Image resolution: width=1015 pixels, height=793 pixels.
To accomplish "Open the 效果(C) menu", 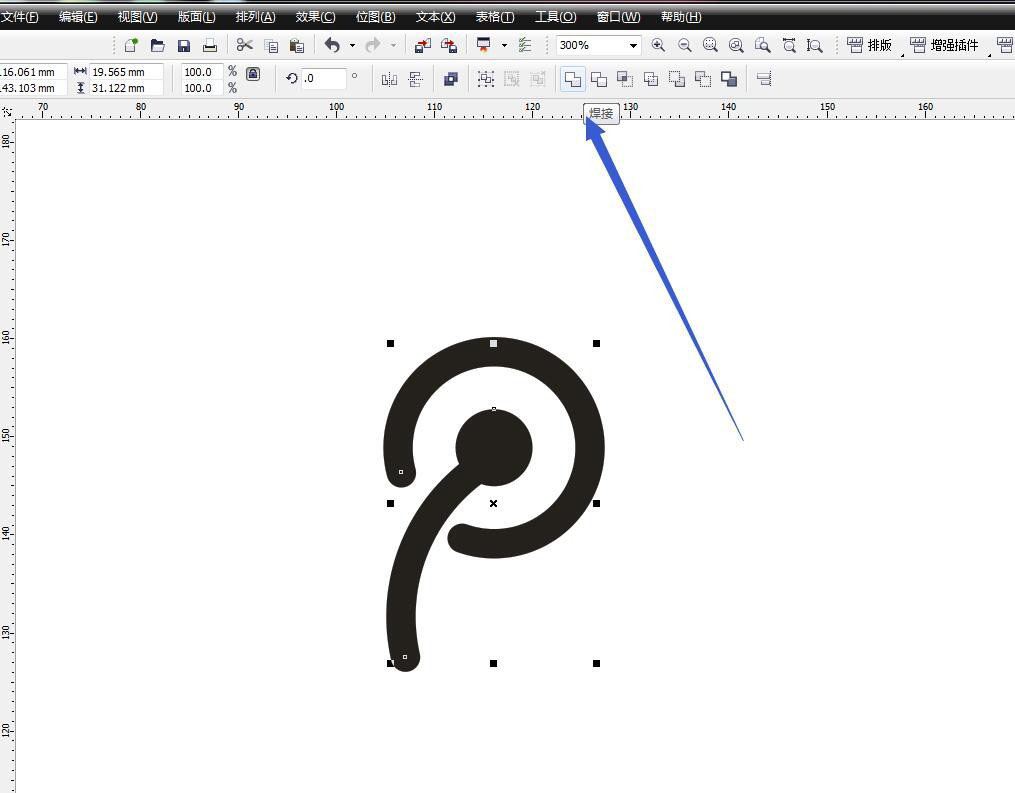I will pyautogui.click(x=315, y=17).
